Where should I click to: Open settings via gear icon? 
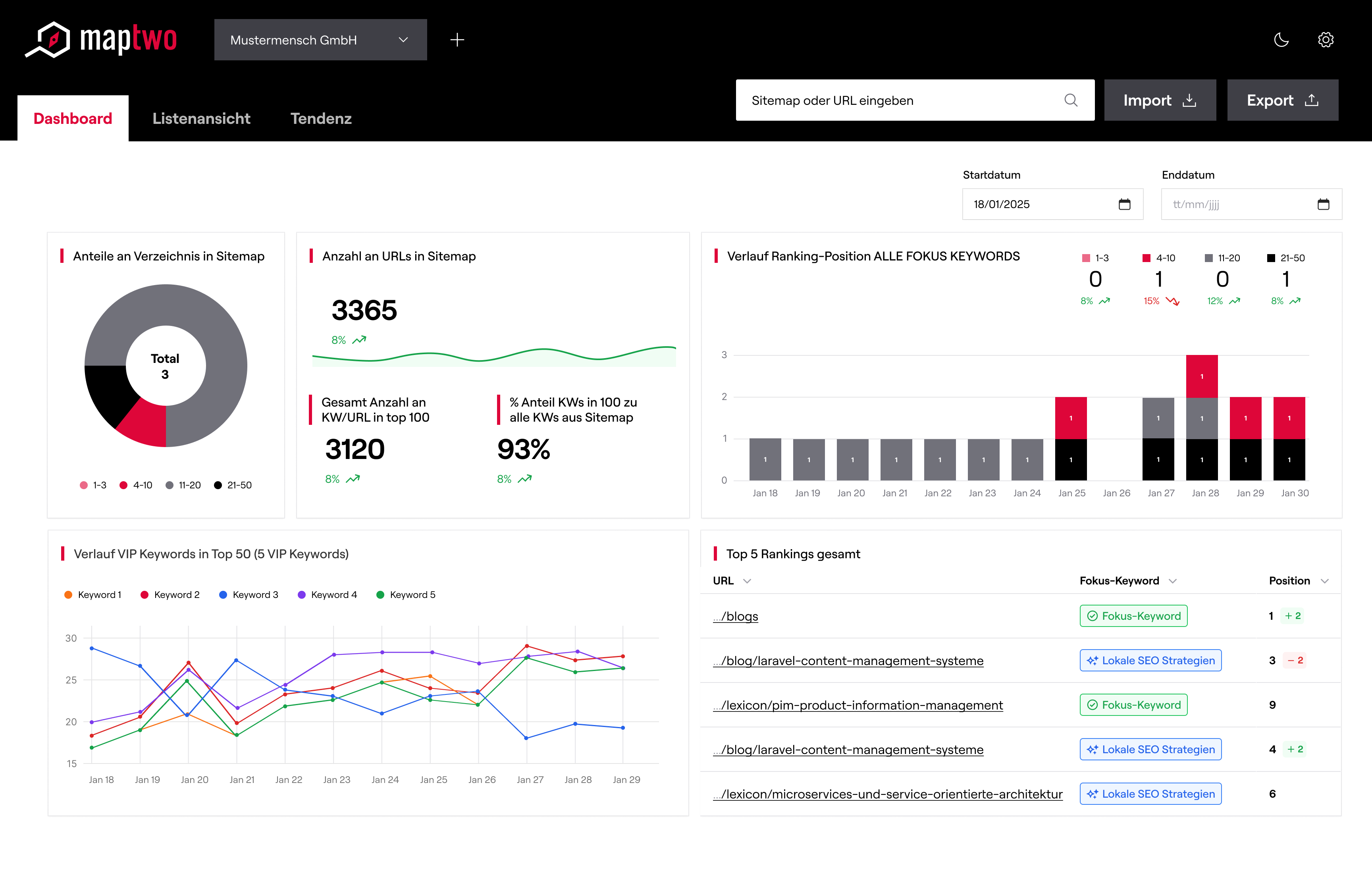[x=1326, y=40]
